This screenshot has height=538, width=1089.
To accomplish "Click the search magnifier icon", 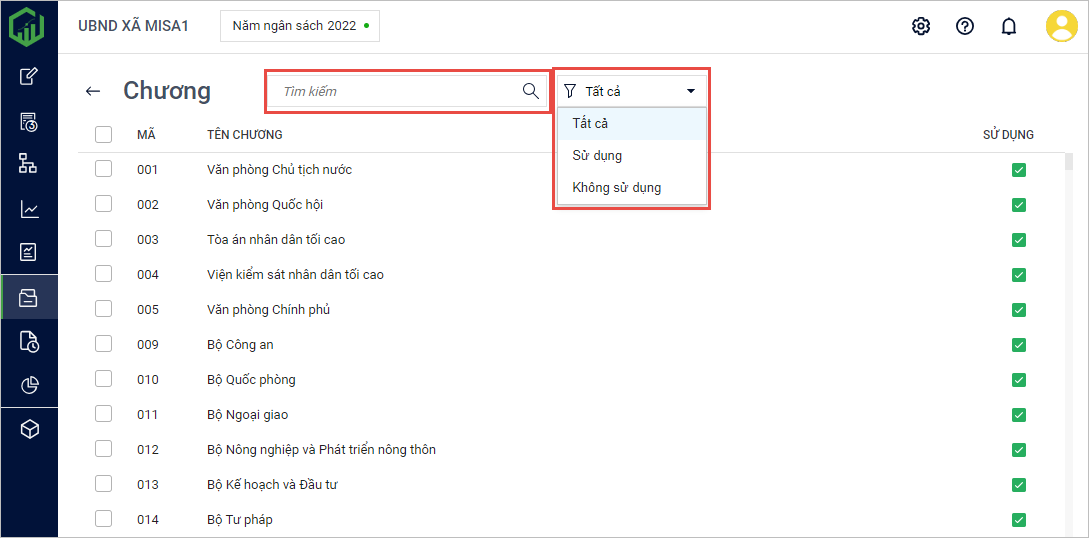I will point(531,91).
